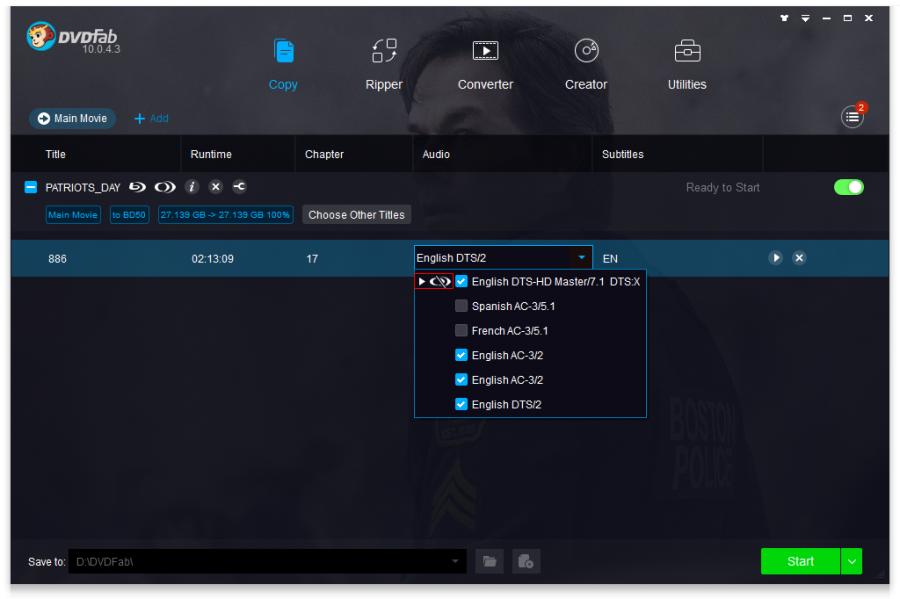Click the Blu-ray disc icon beside PATRIOTS_DAY
The image size is (900, 599).
pyautogui.click(x=137, y=187)
